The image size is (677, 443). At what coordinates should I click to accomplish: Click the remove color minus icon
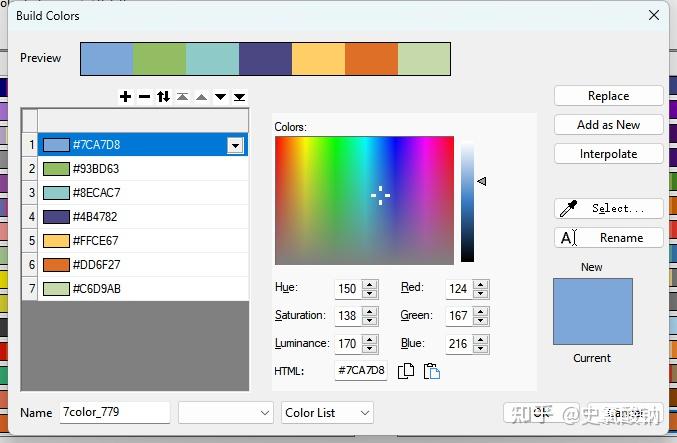click(144, 97)
